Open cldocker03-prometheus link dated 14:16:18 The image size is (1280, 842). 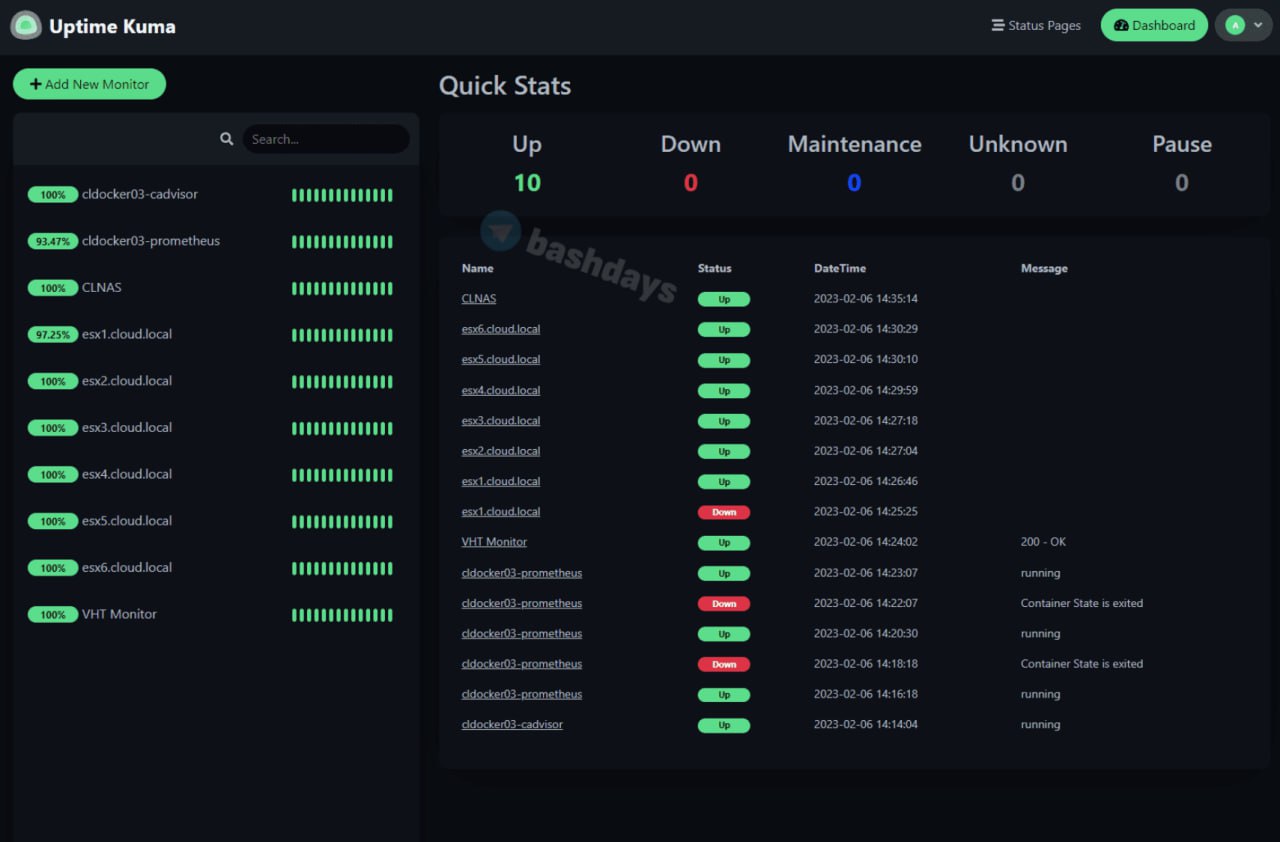tap(522, 694)
